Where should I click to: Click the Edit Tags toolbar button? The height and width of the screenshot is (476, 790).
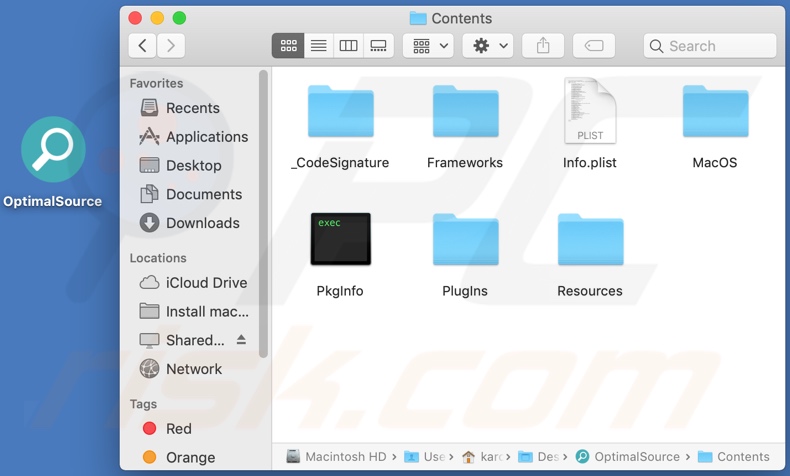coord(593,46)
